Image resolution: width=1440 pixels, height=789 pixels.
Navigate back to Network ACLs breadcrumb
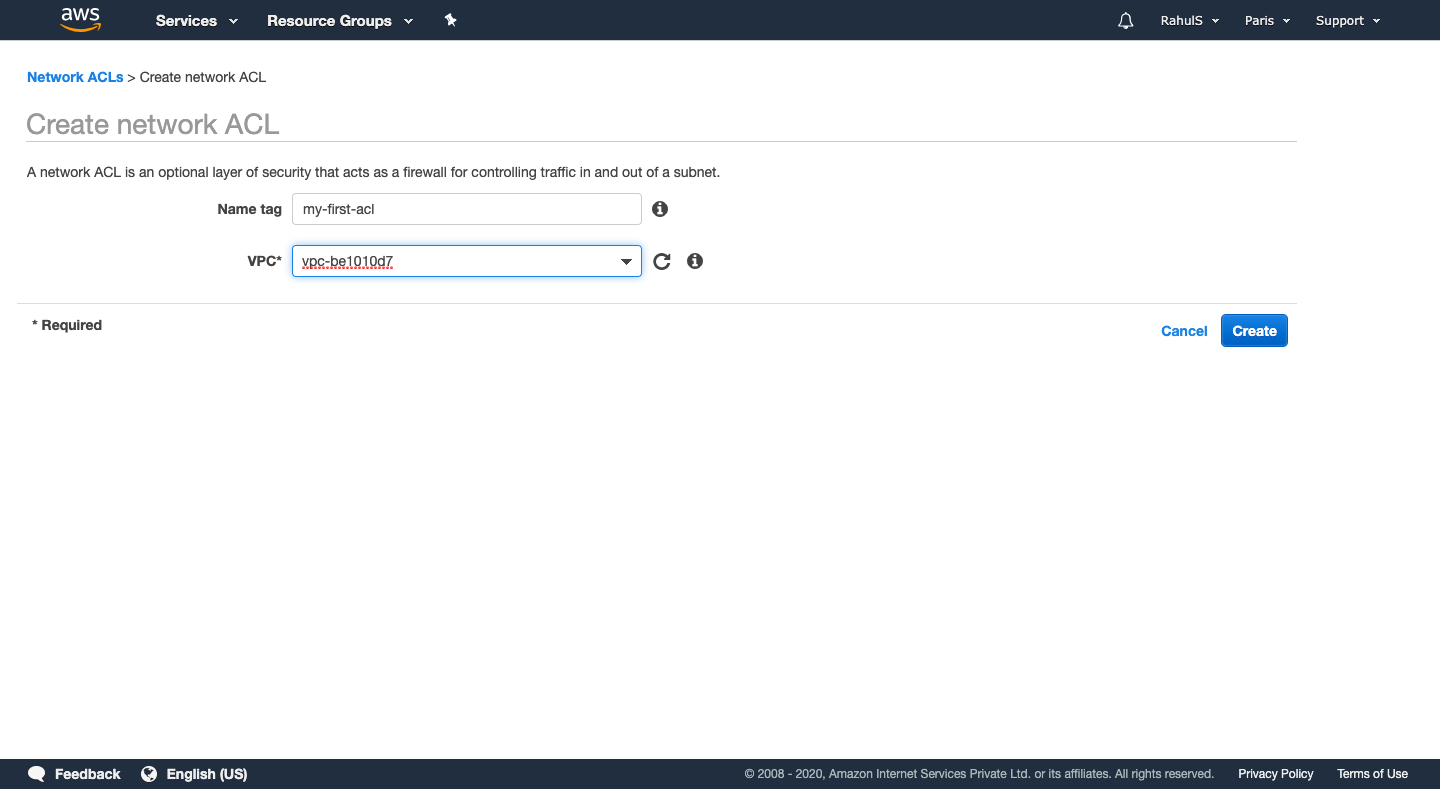point(74,77)
